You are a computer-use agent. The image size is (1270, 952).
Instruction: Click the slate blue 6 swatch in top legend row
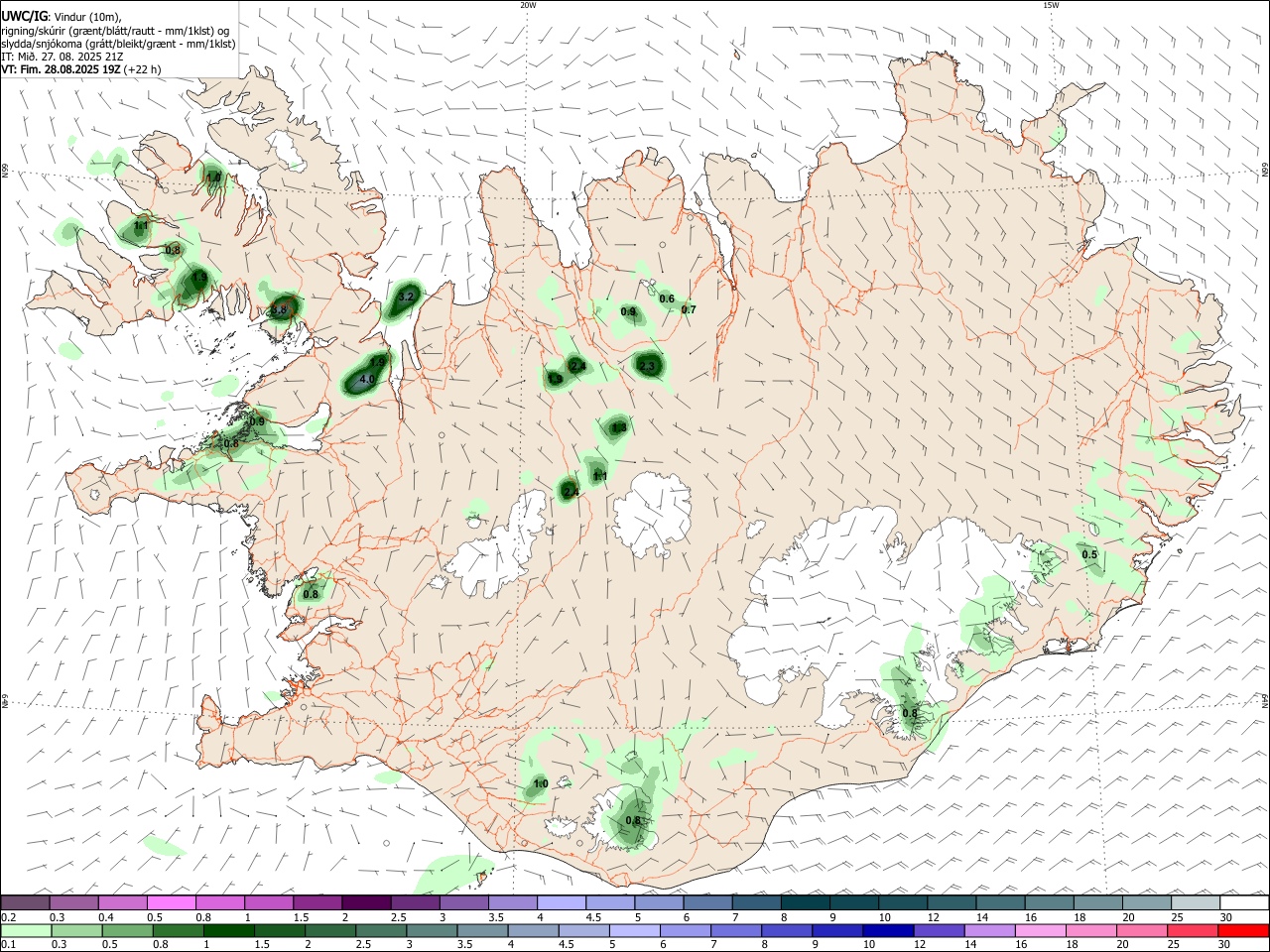coord(707,902)
